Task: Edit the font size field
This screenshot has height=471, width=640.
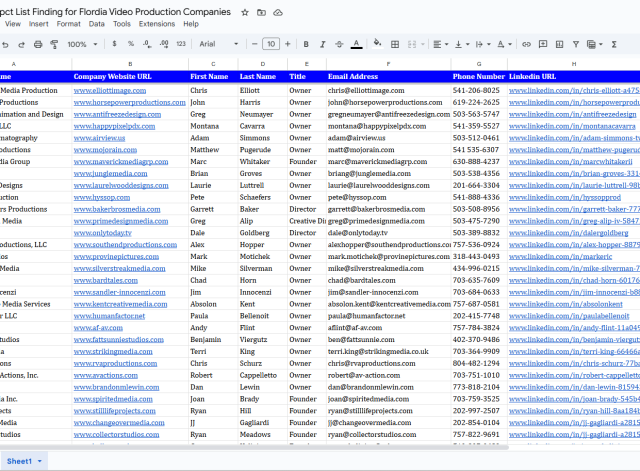Action: [271, 44]
